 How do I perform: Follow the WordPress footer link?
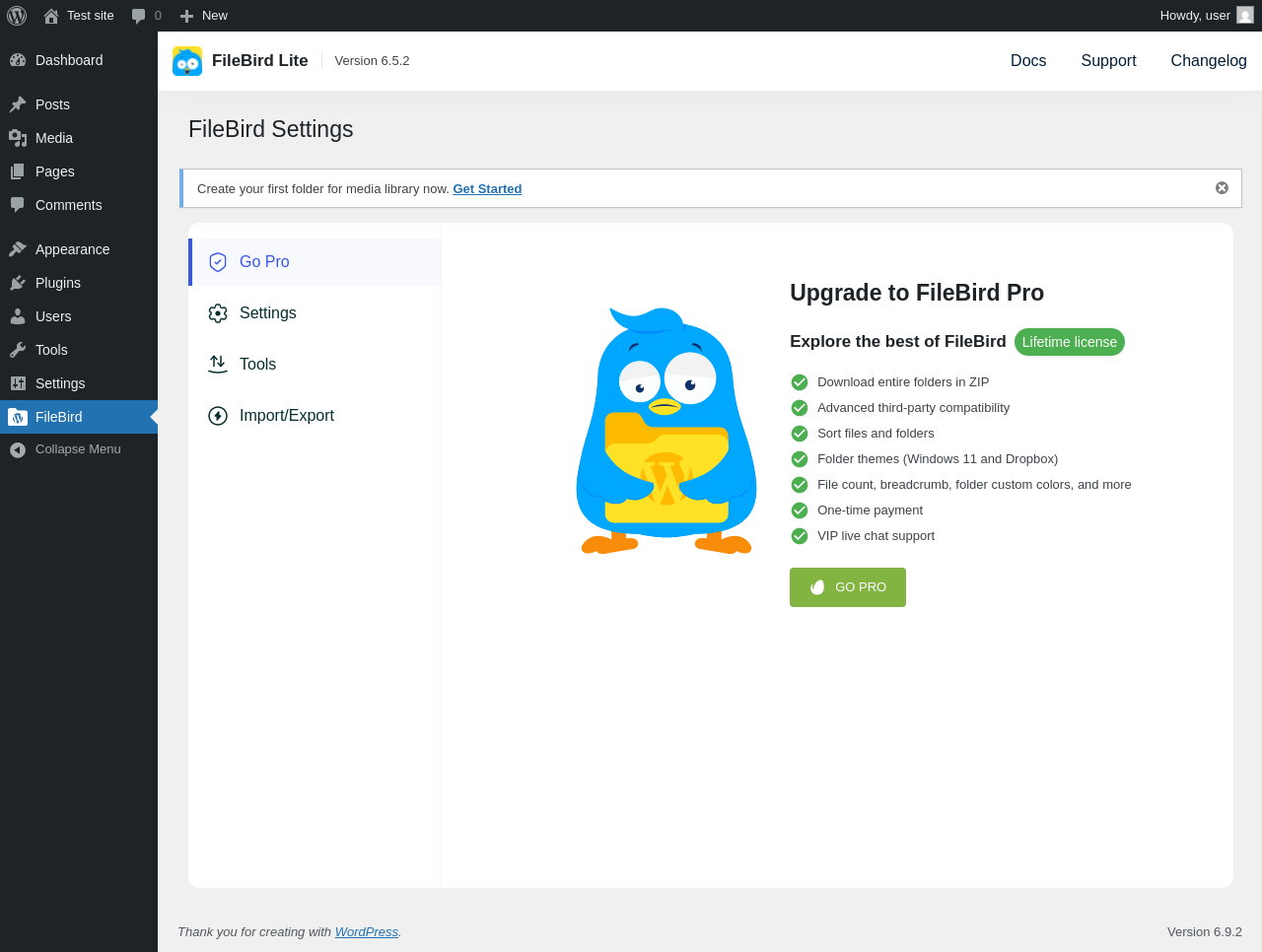click(x=367, y=932)
